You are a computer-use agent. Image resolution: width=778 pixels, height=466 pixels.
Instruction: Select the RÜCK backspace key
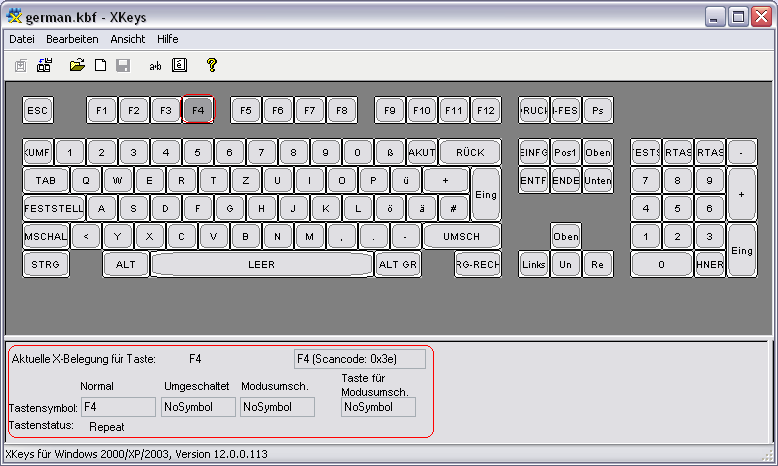470,152
